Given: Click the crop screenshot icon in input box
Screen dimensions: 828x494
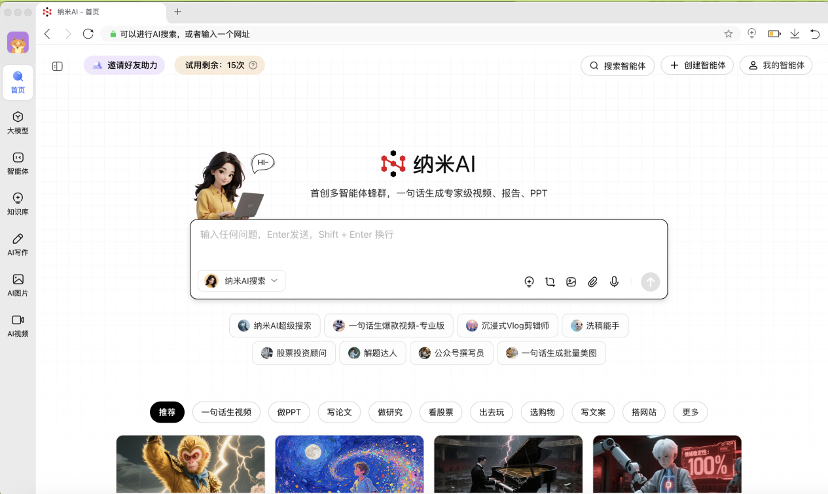Looking at the screenshot, I should [x=550, y=282].
